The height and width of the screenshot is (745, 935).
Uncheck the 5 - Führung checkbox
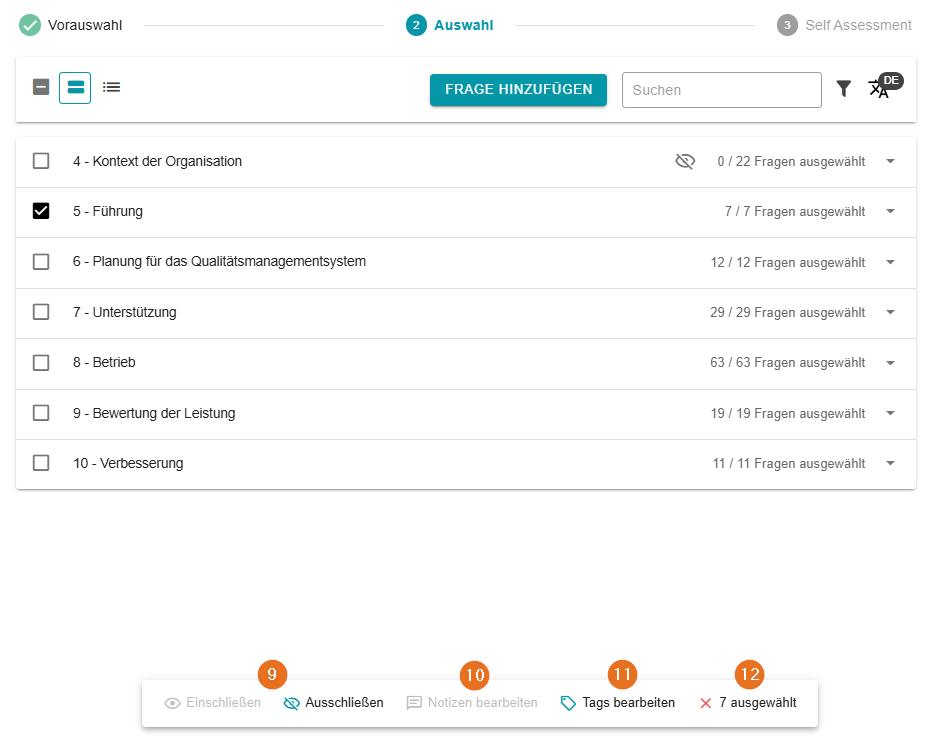tap(41, 211)
